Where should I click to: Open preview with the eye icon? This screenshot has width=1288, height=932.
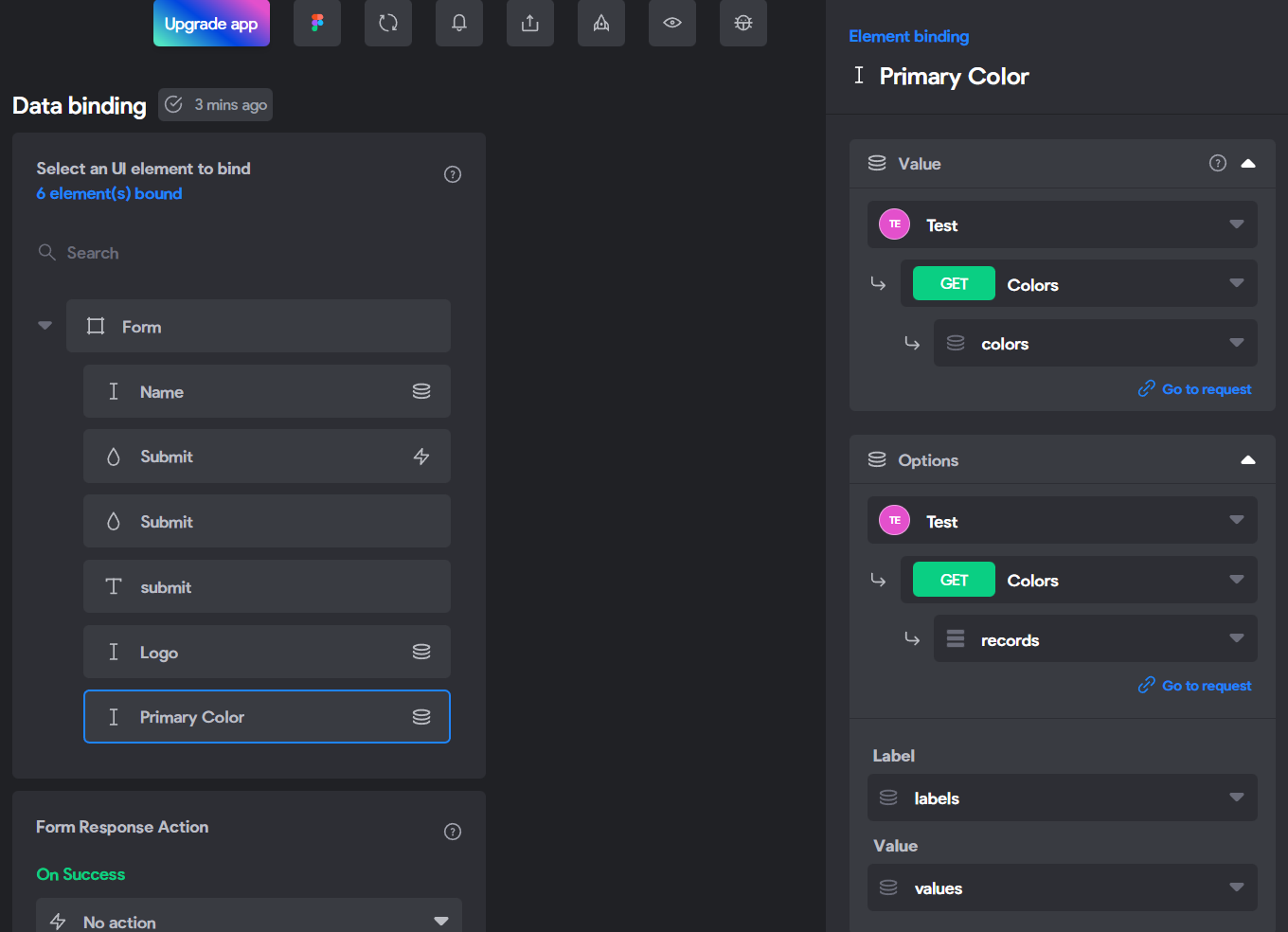(672, 23)
